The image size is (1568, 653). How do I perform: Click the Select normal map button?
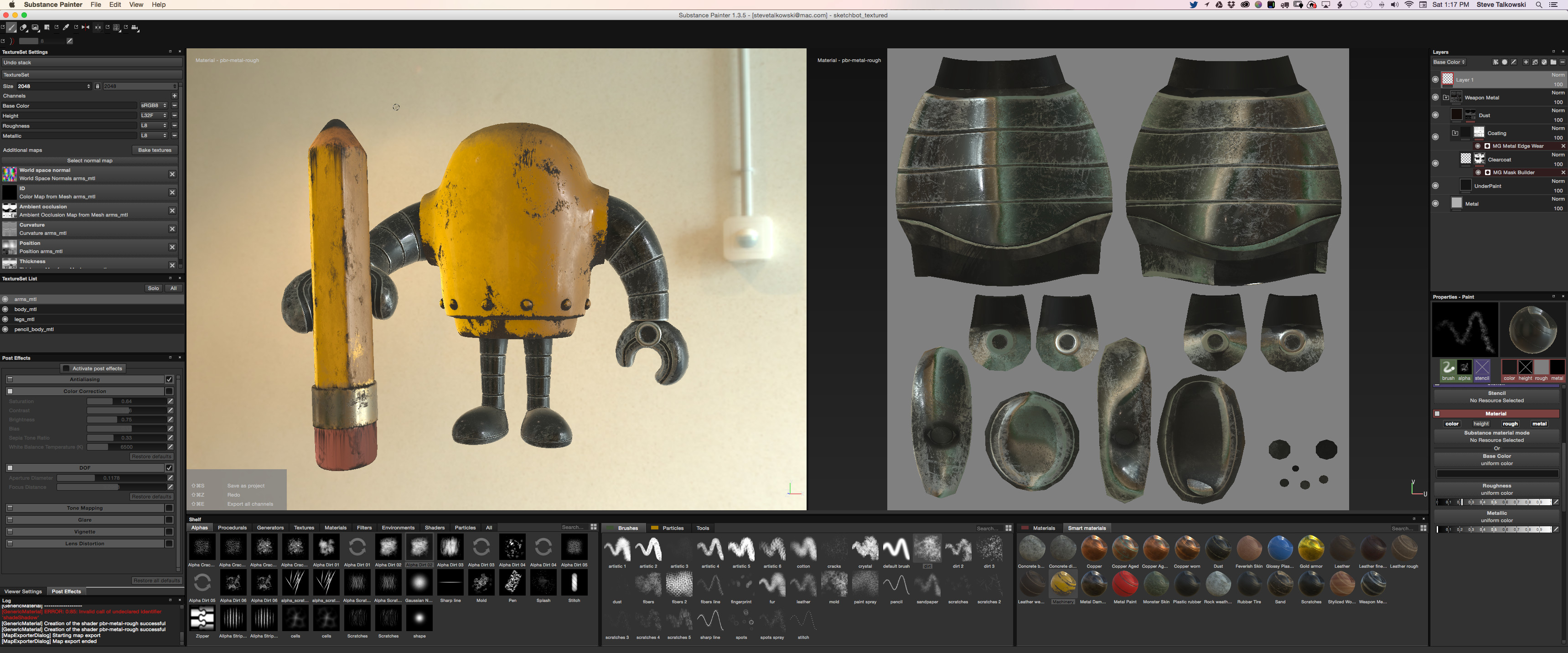[x=89, y=161]
